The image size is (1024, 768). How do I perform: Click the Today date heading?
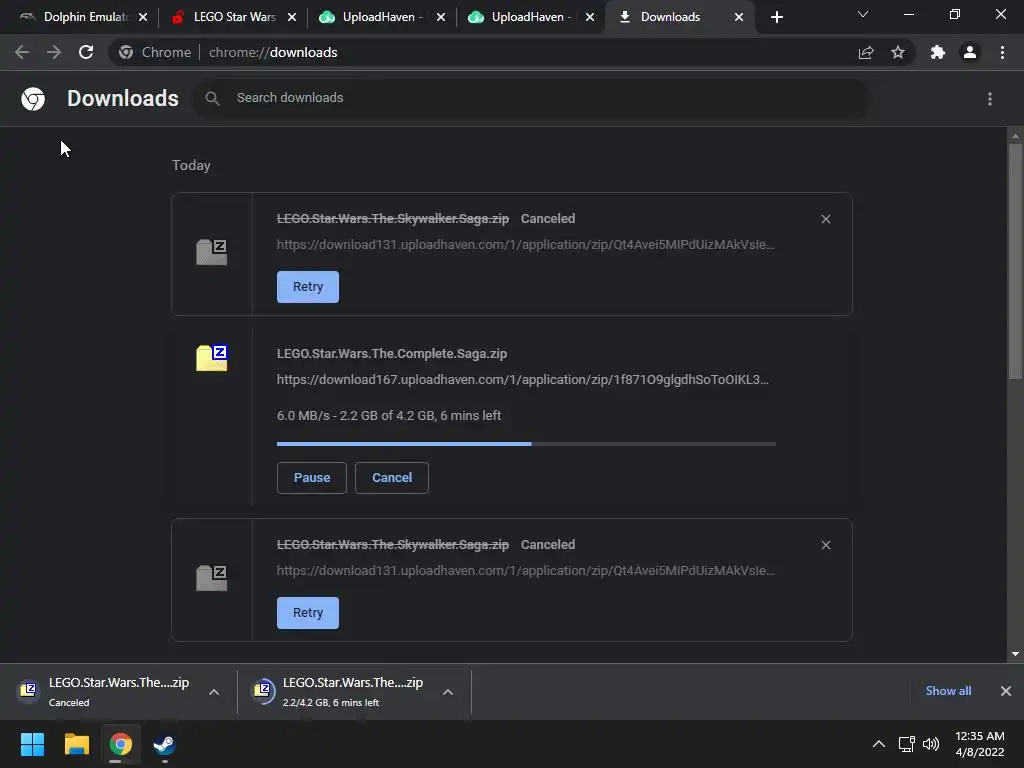tap(191, 165)
